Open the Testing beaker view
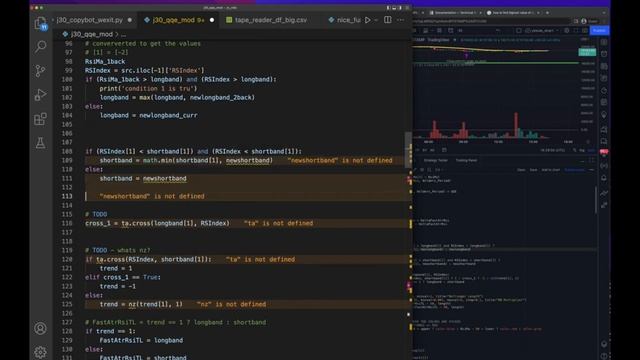640x360 pixels. tap(40, 143)
